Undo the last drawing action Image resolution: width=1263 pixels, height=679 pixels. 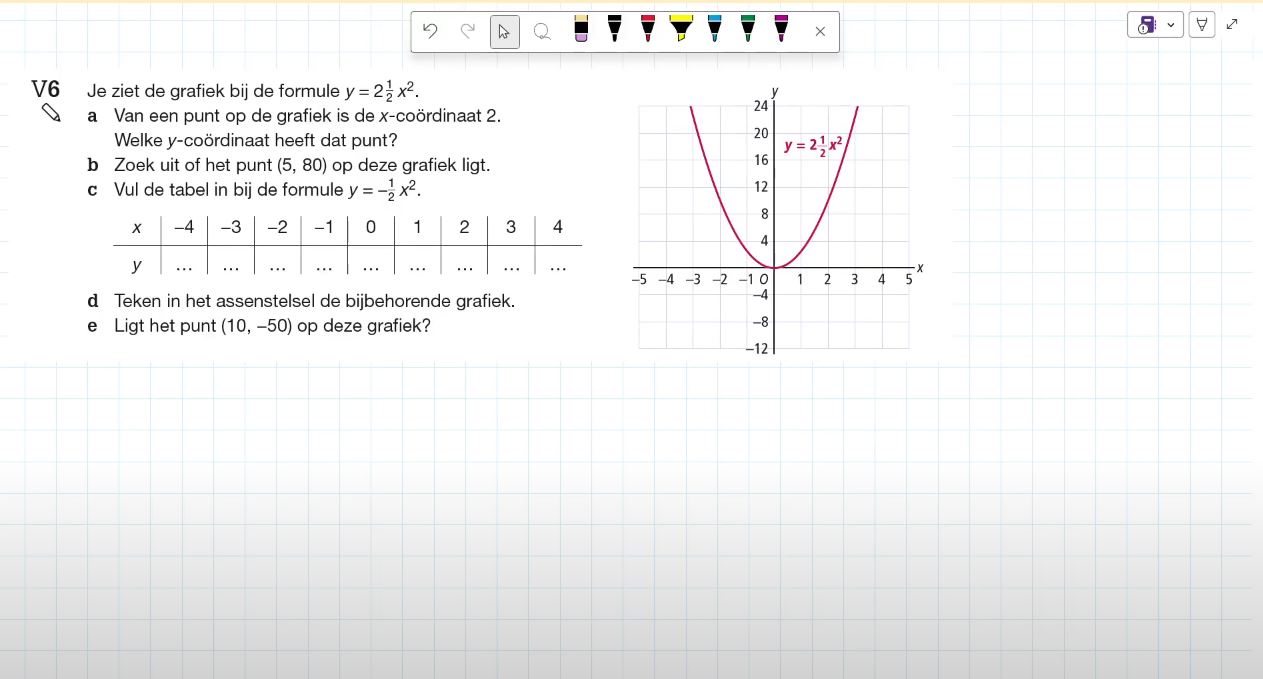(430, 31)
